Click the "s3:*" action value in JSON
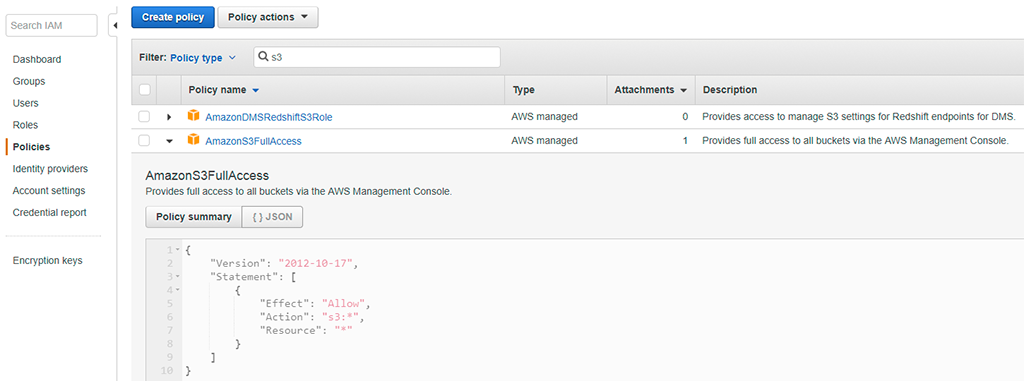 pos(340,317)
